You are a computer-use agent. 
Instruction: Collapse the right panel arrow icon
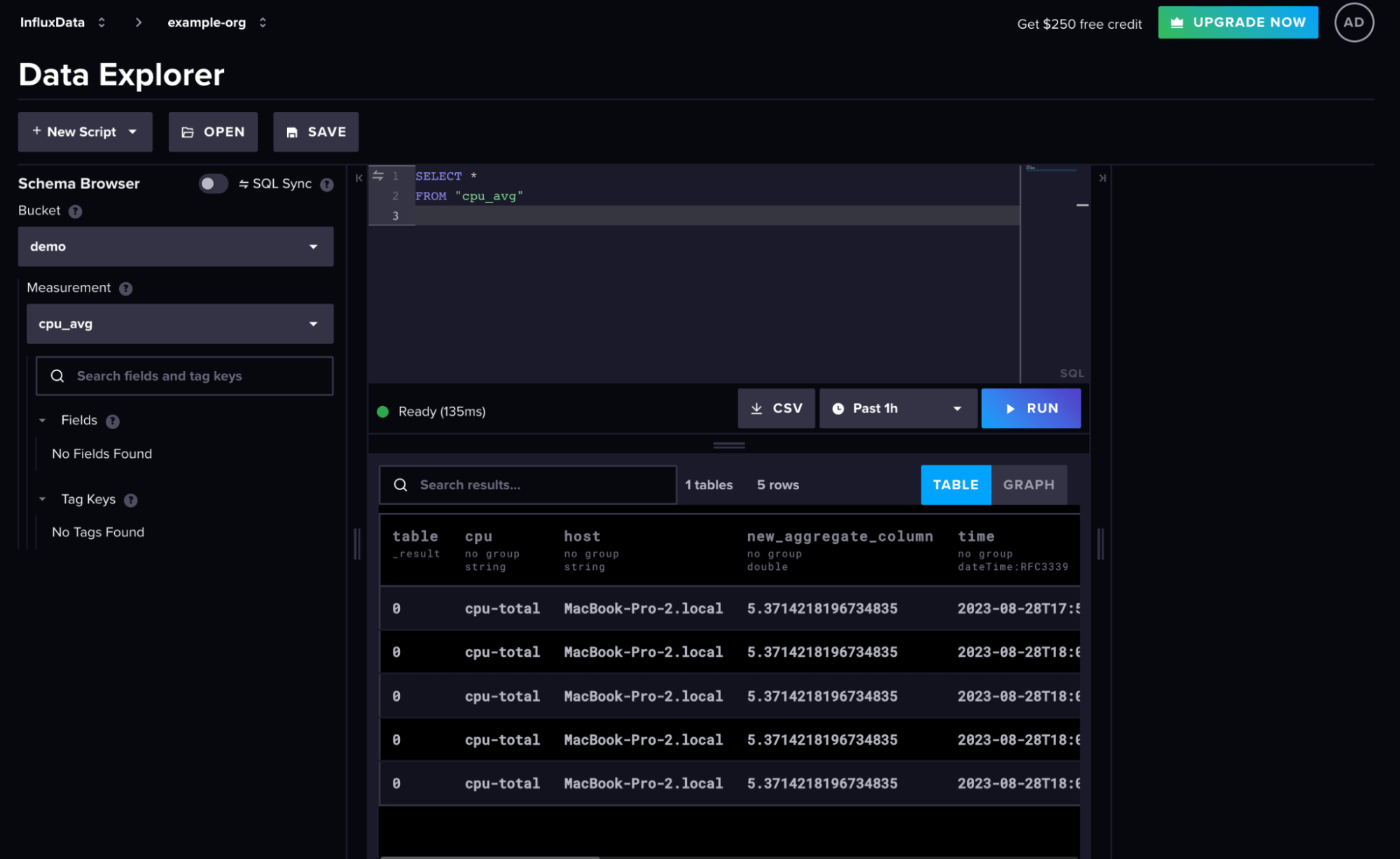(x=1102, y=179)
